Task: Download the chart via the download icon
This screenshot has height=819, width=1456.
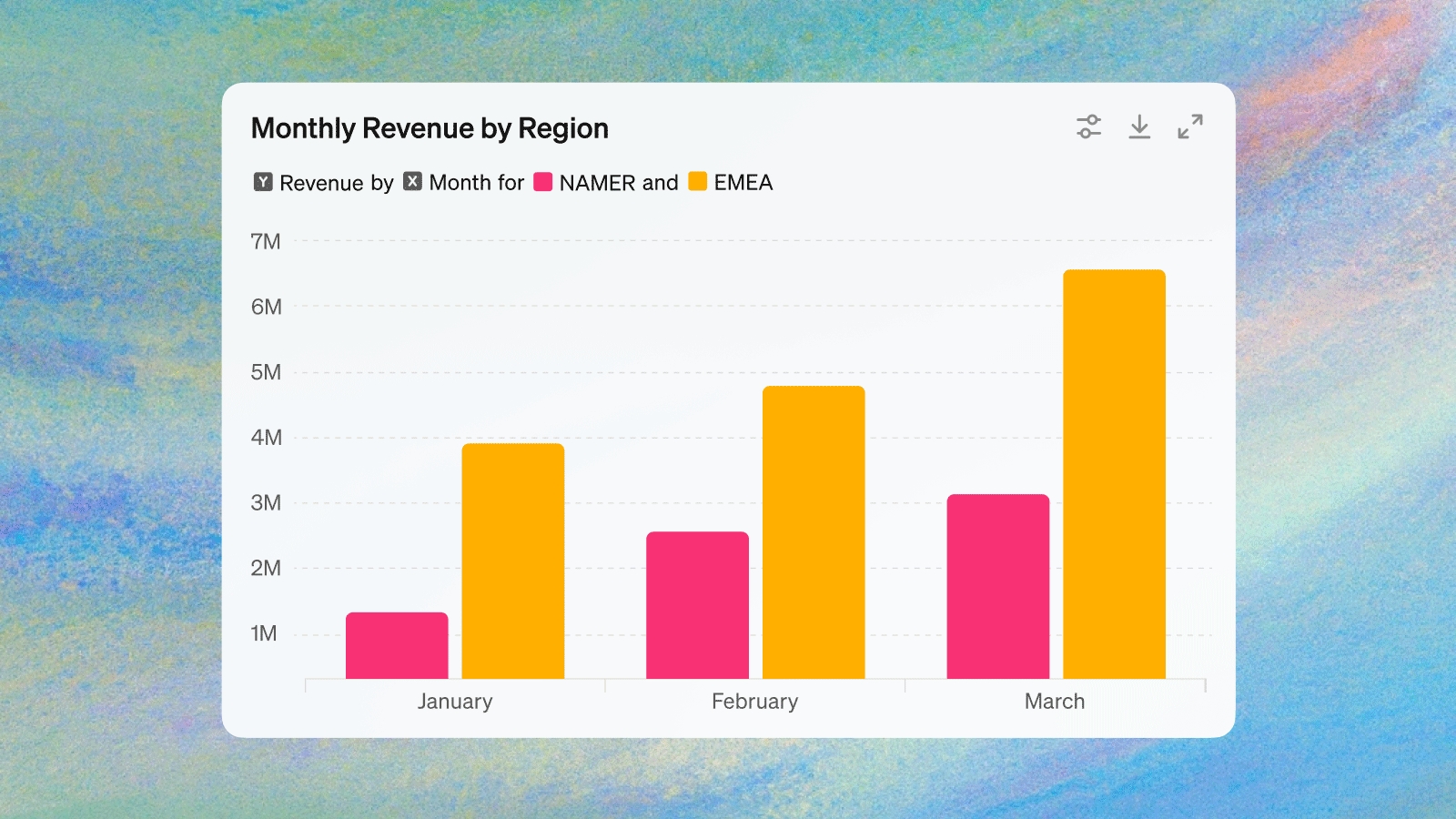Action: tap(1139, 126)
